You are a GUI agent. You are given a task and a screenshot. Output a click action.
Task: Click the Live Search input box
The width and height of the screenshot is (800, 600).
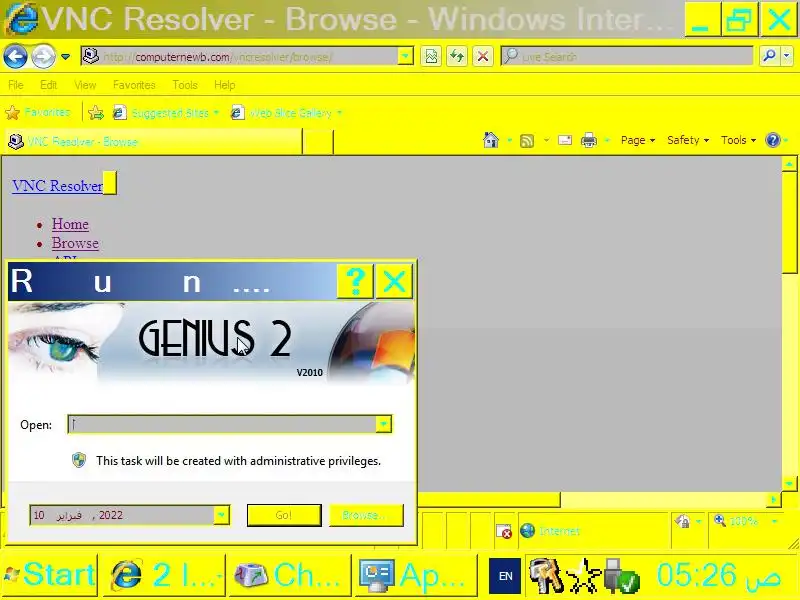click(x=627, y=57)
